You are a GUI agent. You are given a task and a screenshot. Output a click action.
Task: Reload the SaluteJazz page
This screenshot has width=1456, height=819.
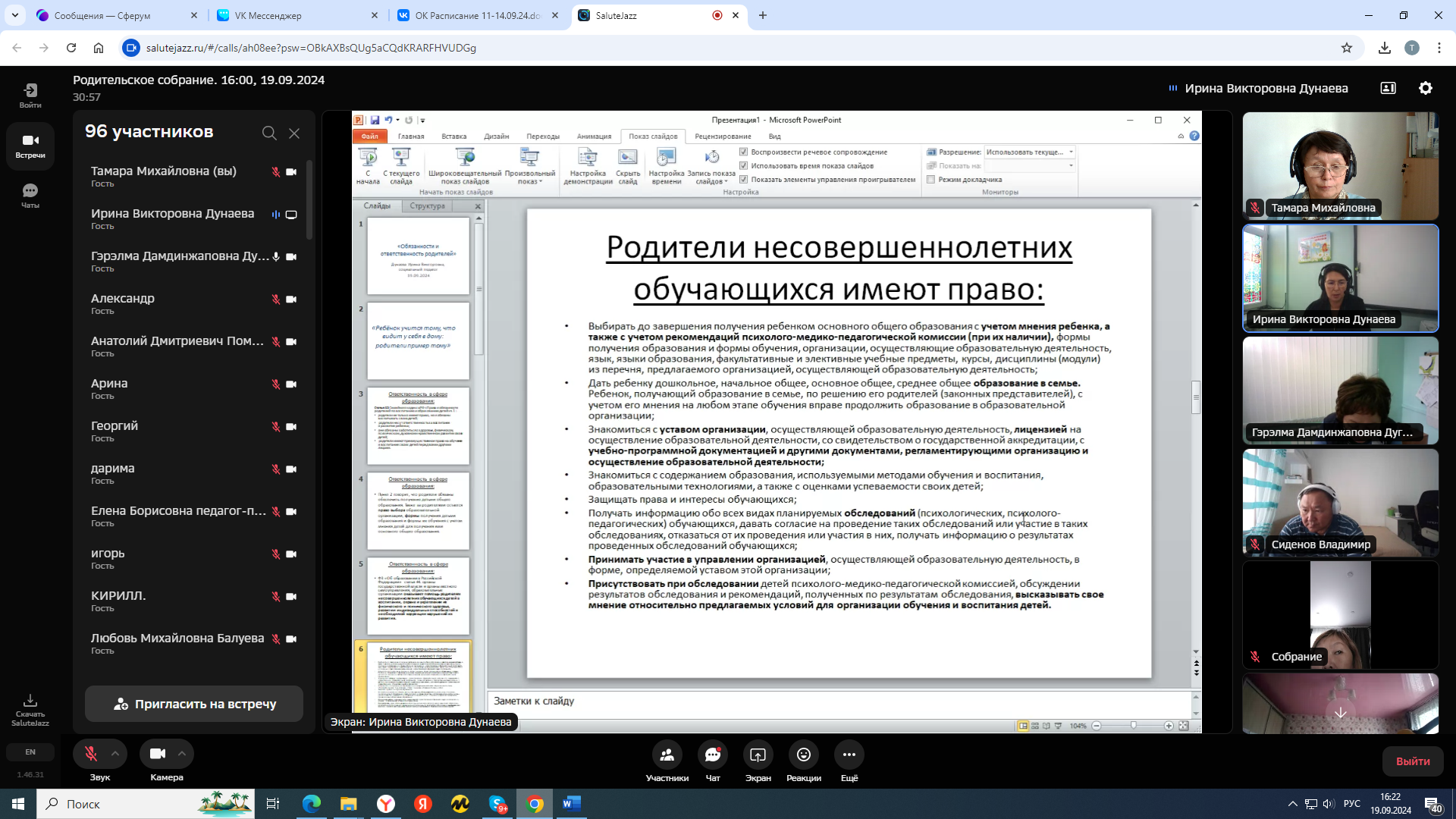pyautogui.click(x=71, y=48)
